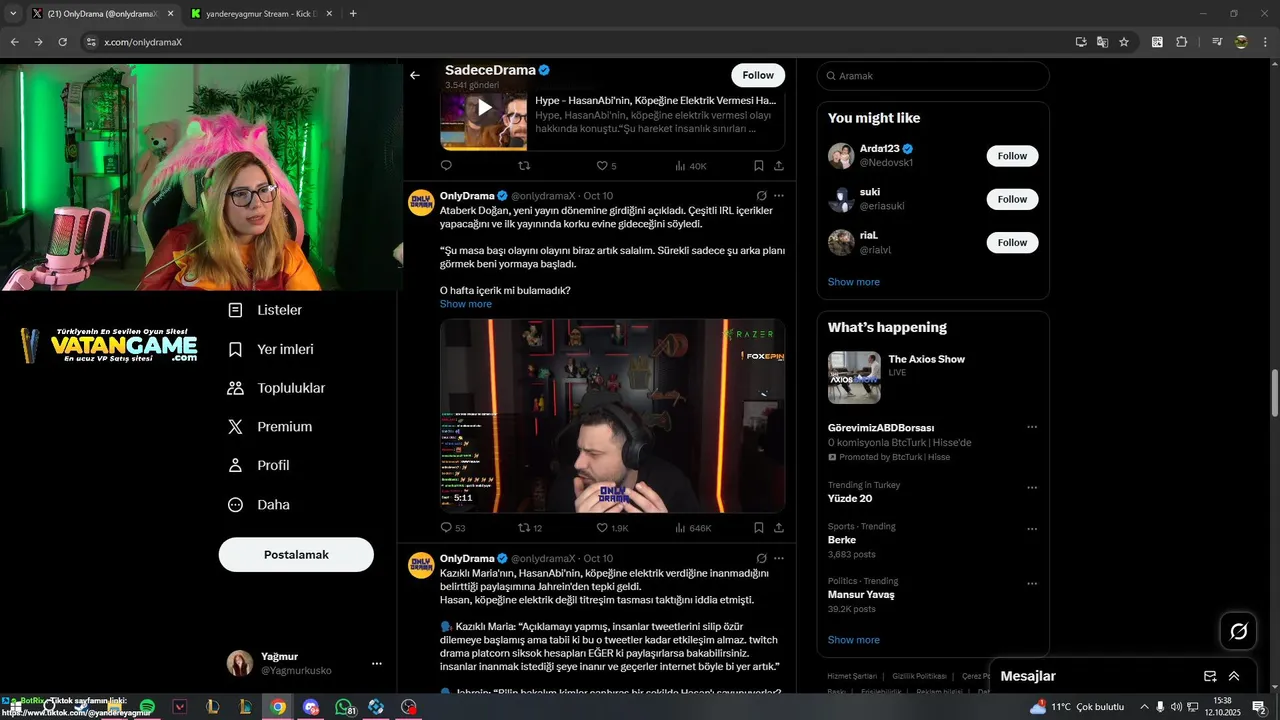
Task: Open the Chrome media control icon
Action: click(x=1217, y=42)
